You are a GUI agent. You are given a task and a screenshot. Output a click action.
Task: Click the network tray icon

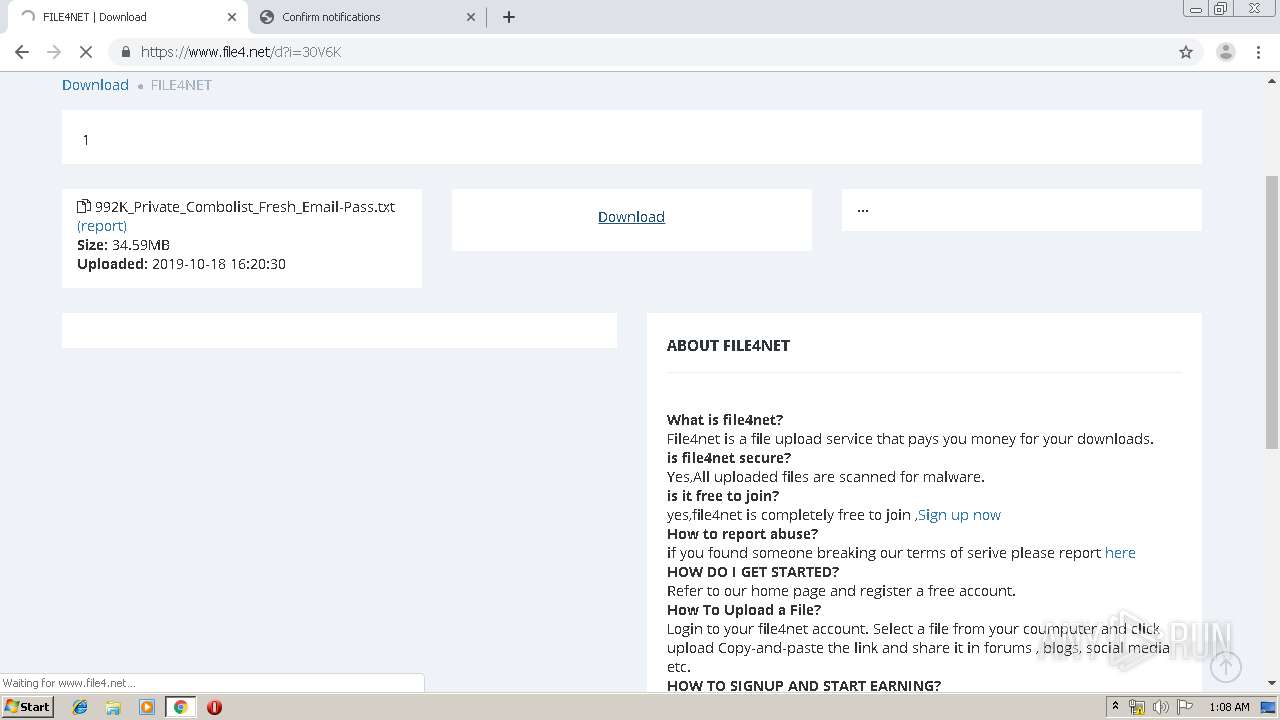(1137, 707)
